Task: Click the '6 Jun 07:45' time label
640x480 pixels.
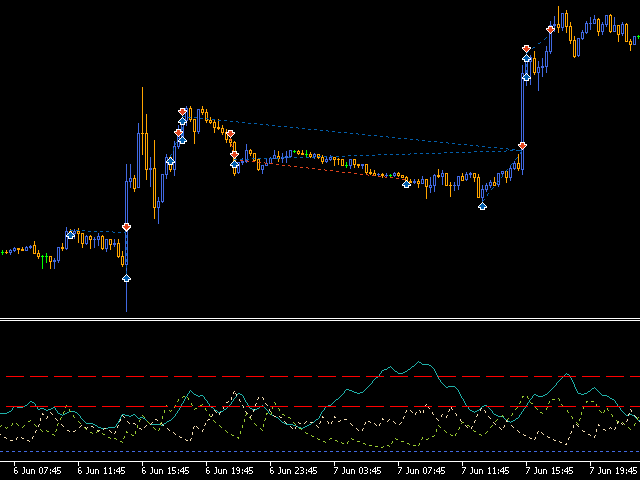Action: (x=38, y=471)
